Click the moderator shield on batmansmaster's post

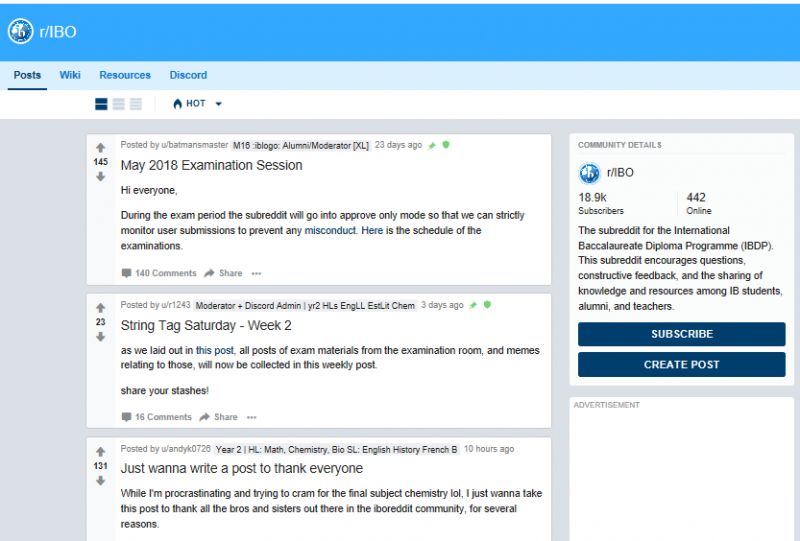[446, 145]
